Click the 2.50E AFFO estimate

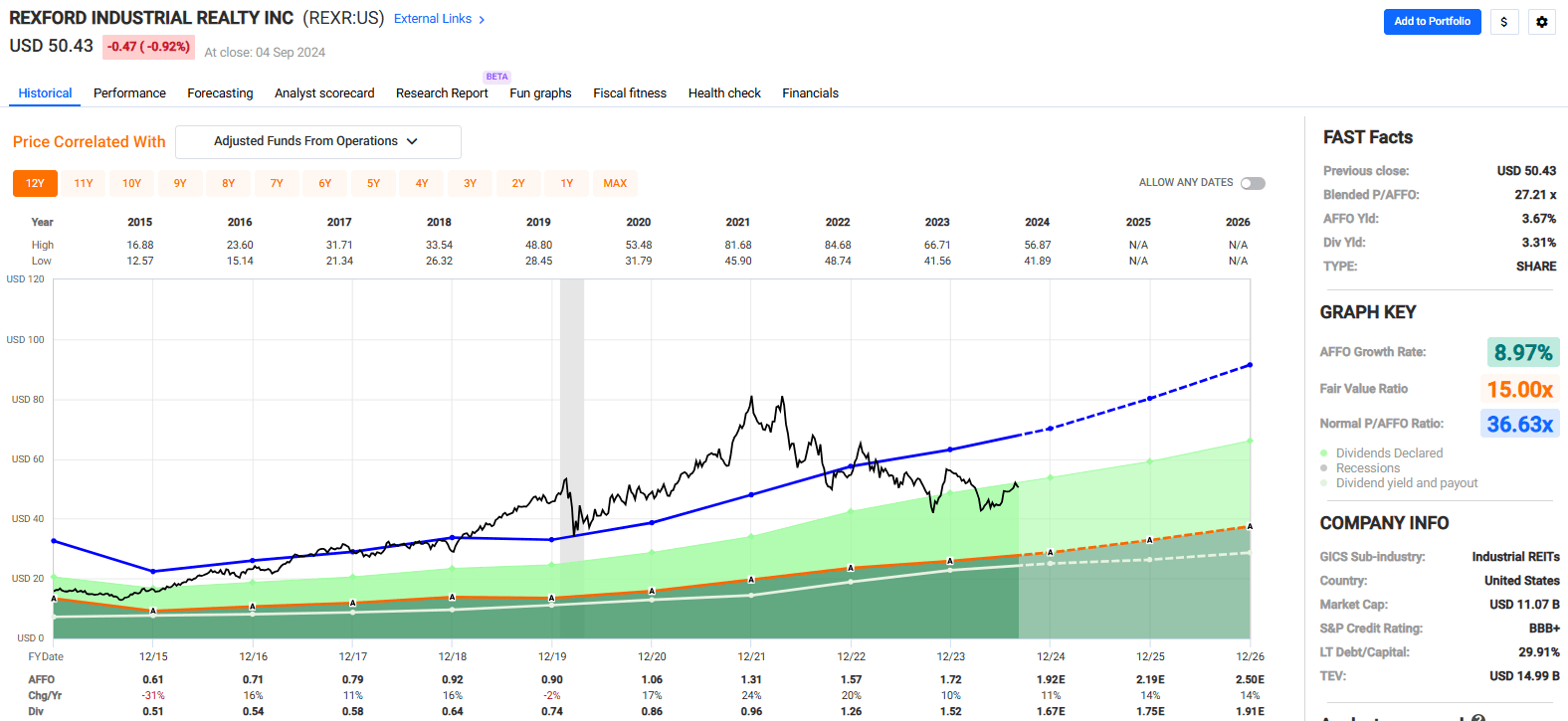pos(1250,680)
